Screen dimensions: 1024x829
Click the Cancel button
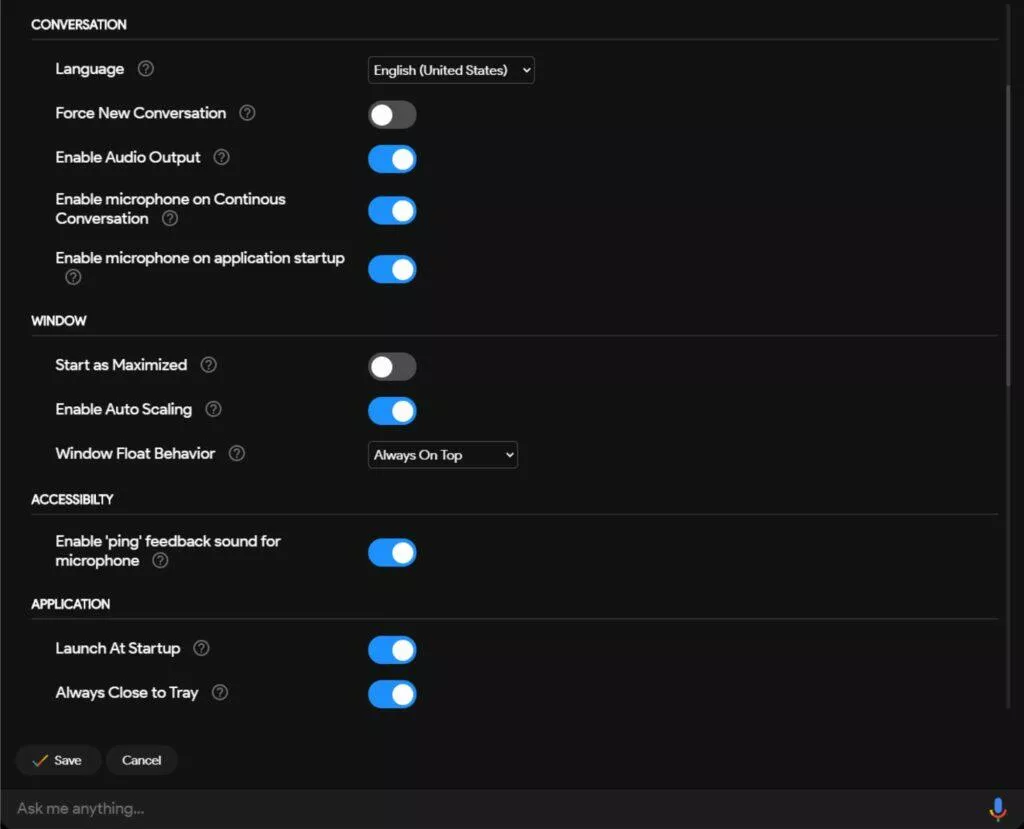pos(141,760)
